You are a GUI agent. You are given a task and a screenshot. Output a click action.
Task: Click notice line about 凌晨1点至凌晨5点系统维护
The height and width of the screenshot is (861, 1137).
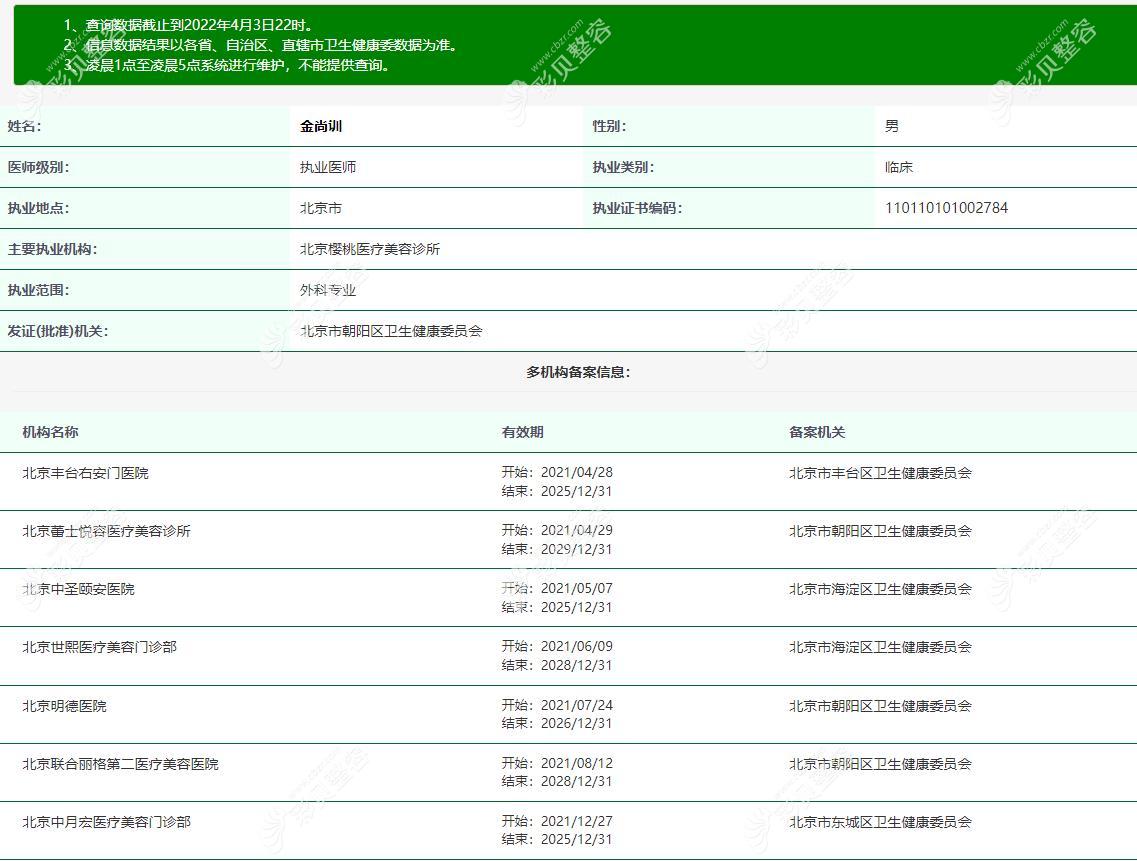coord(229,65)
